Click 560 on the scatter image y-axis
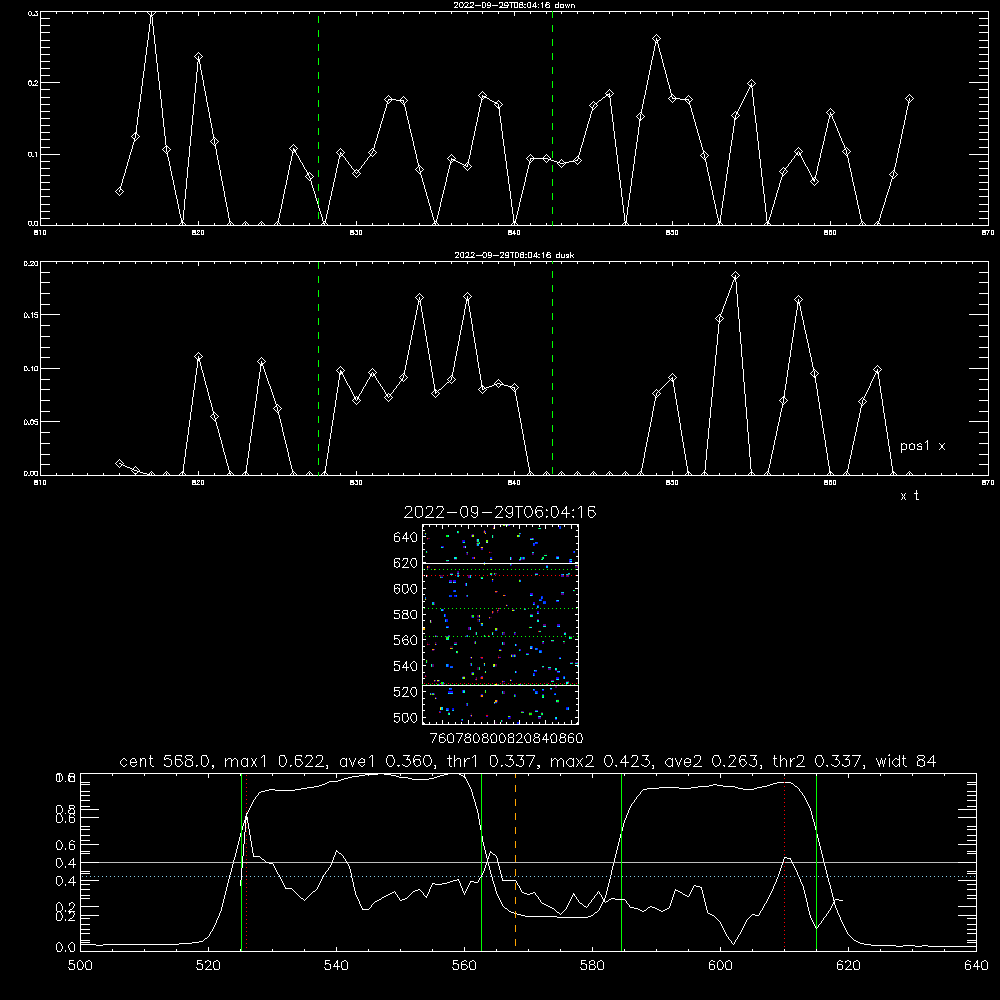 406,640
